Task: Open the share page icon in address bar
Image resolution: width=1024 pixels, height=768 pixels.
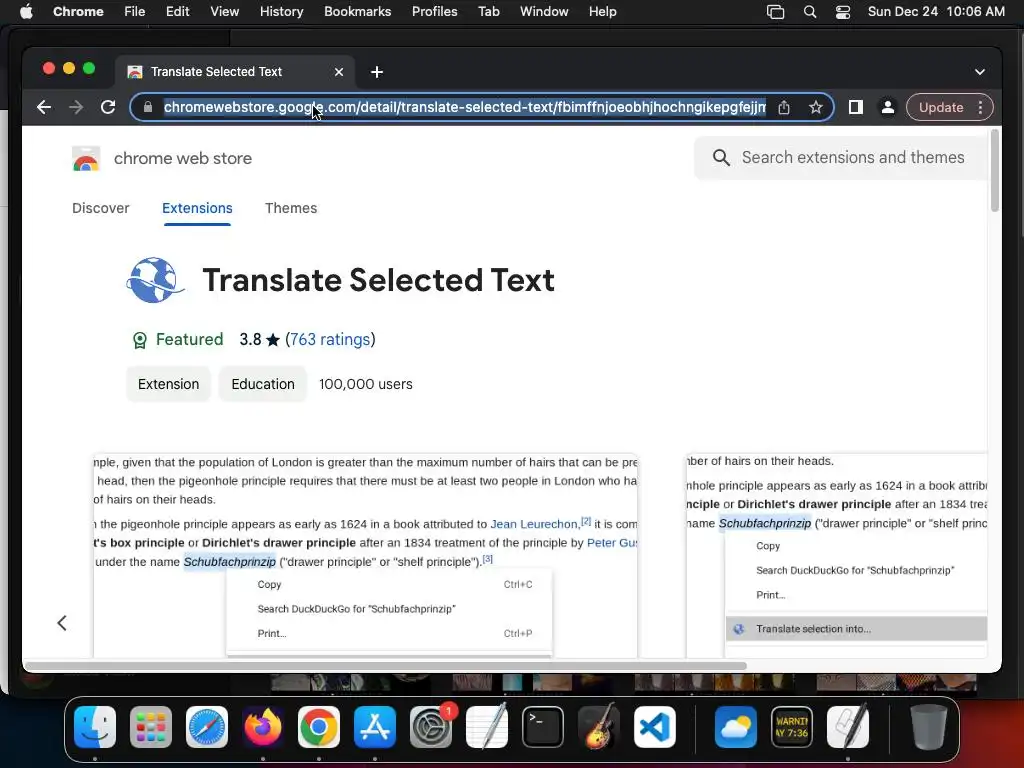Action: tap(784, 107)
